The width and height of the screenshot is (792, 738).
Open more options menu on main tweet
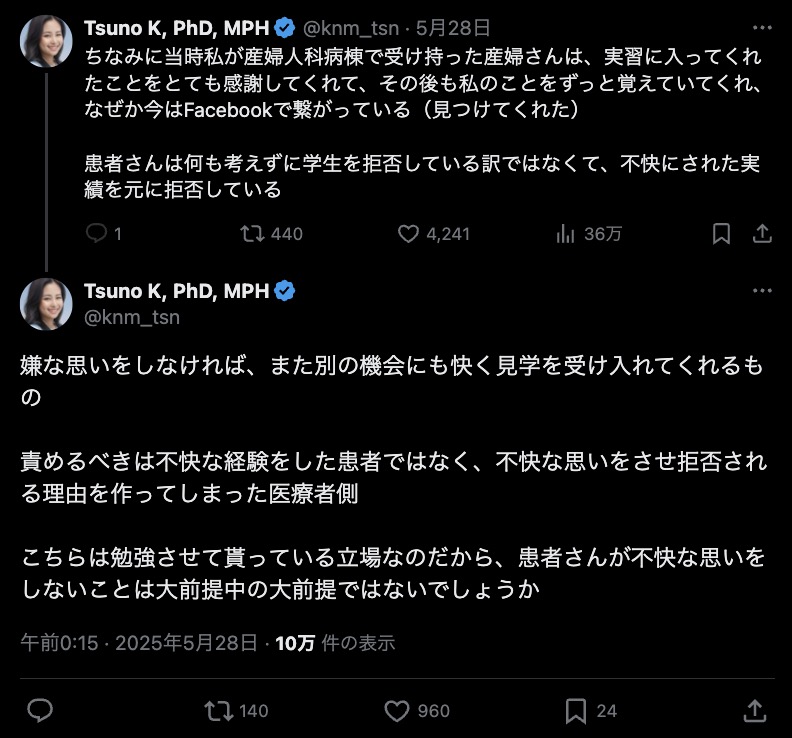pos(762,290)
